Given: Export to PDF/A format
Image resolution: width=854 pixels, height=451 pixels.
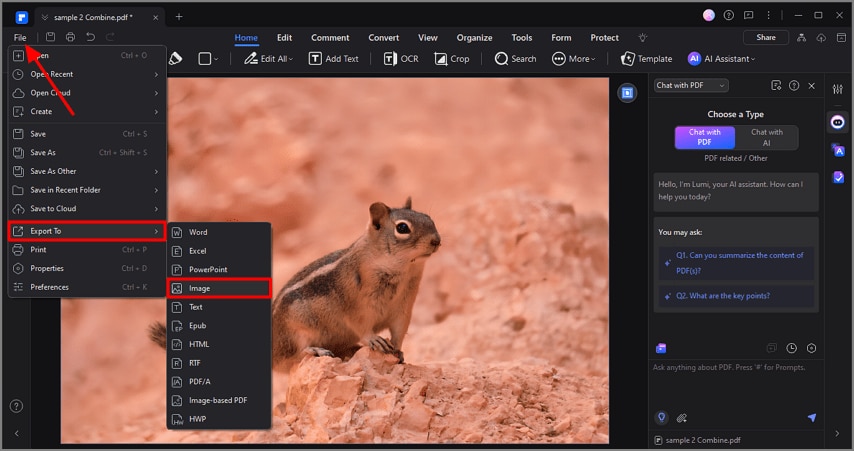Looking at the screenshot, I should 219,381.
